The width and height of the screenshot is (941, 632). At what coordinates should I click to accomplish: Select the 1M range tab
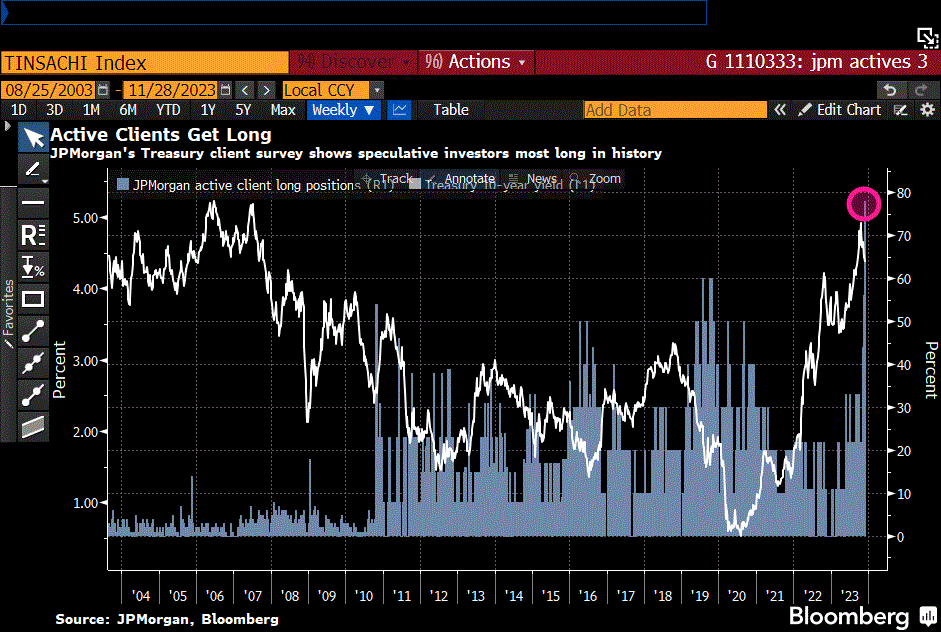(x=91, y=110)
